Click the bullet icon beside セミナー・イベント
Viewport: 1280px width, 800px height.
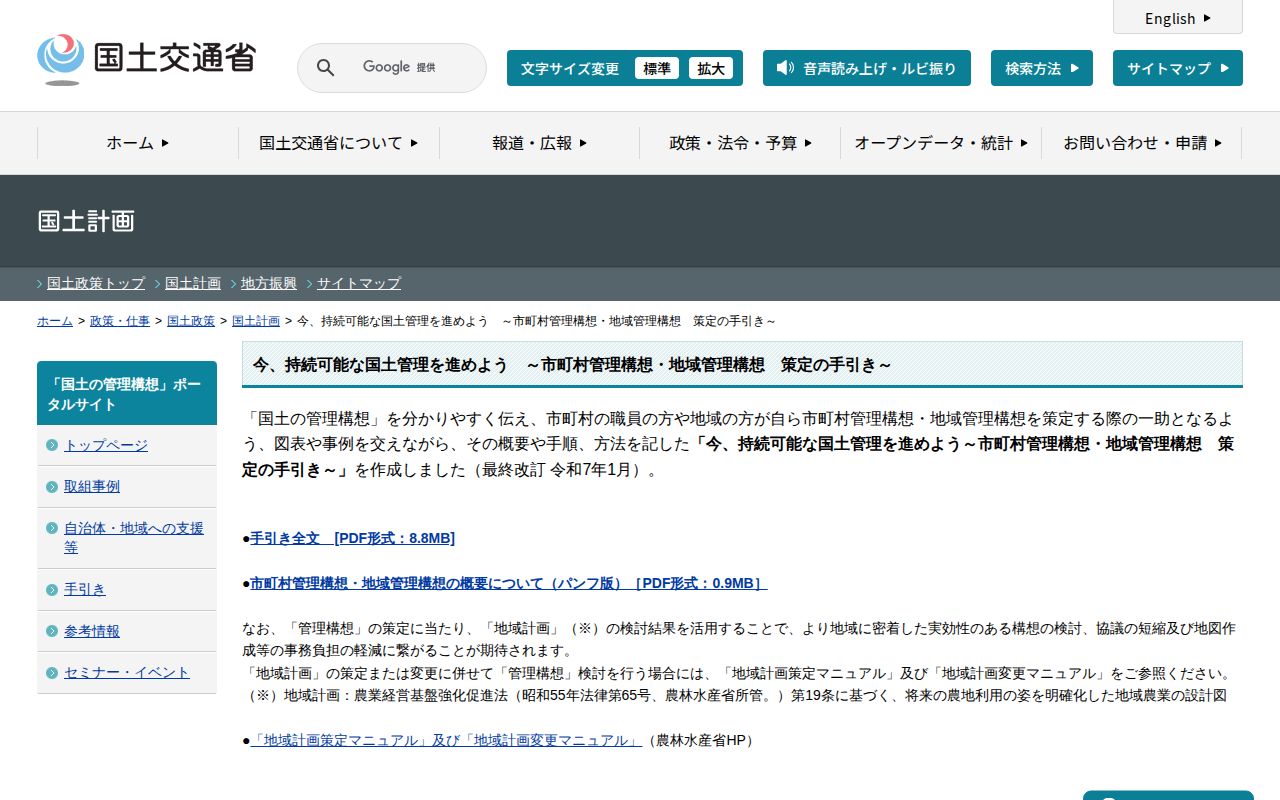(x=52, y=673)
